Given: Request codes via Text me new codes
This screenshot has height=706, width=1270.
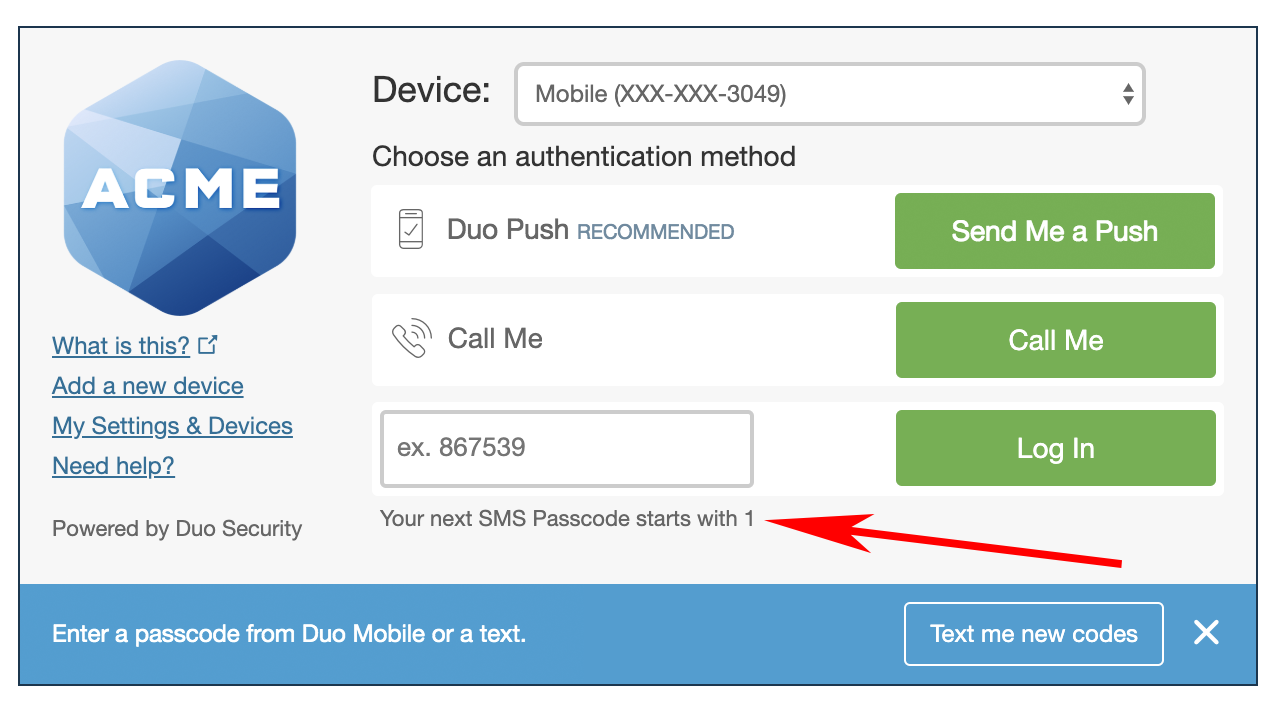Looking at the screenshot, I should point(1033,633).
